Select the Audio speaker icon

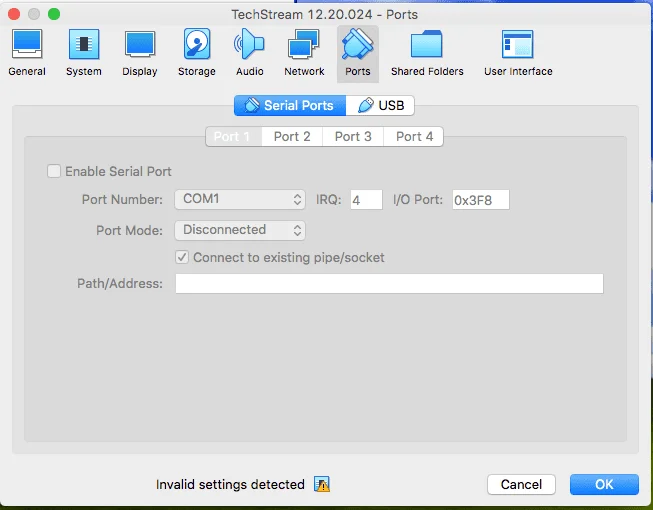click(x=249, y=52)
